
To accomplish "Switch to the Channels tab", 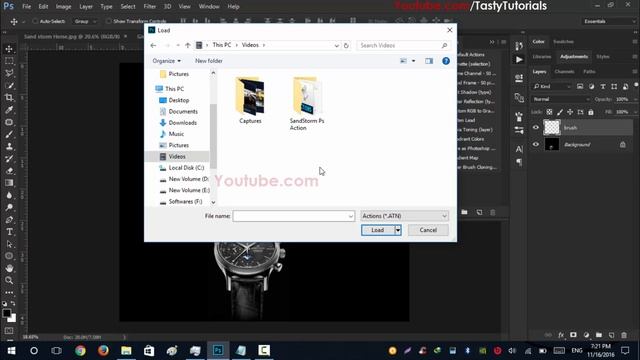I will coord(564,71).
